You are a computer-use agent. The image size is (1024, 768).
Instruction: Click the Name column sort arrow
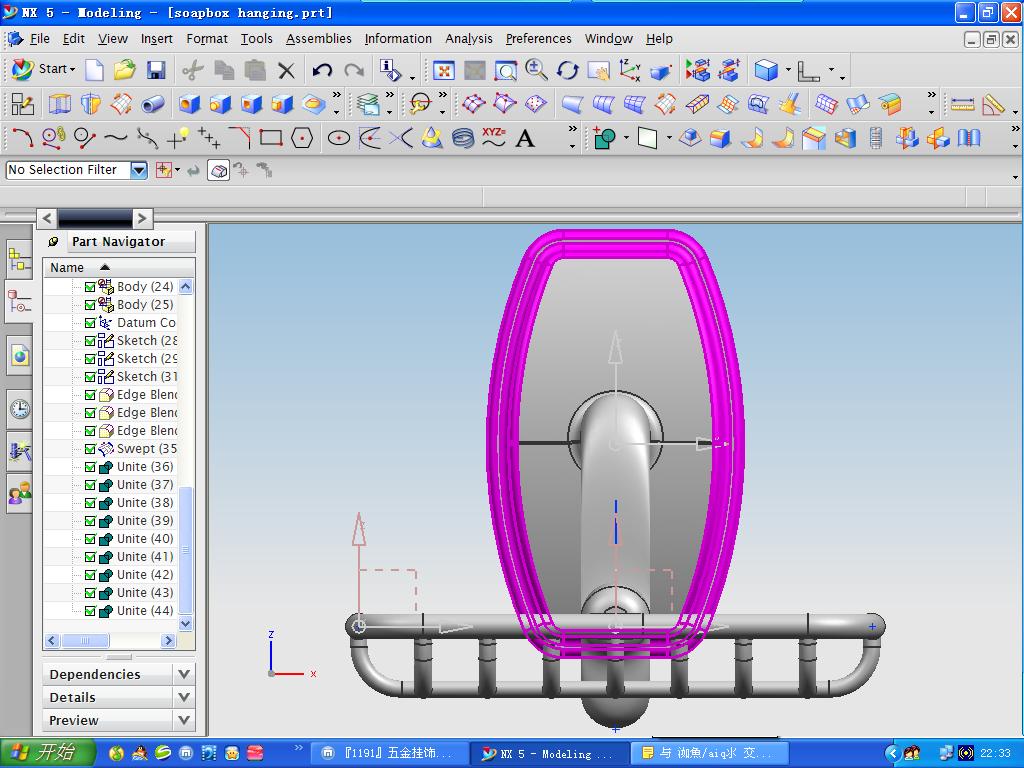(104, 267)
